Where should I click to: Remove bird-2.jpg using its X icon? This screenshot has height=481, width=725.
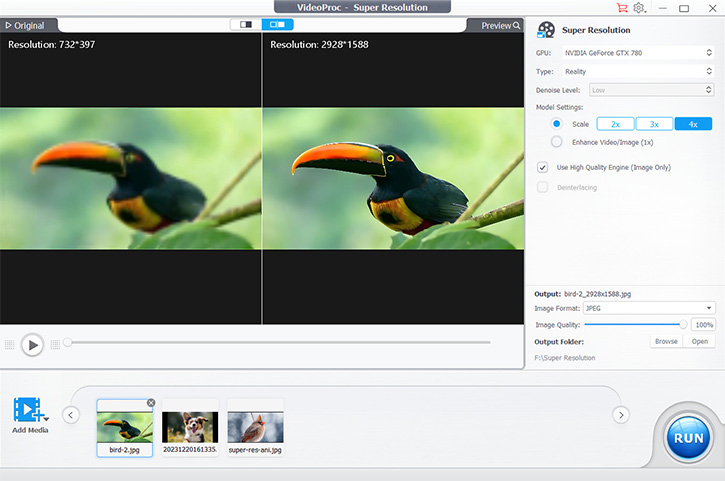click(151, 403)
